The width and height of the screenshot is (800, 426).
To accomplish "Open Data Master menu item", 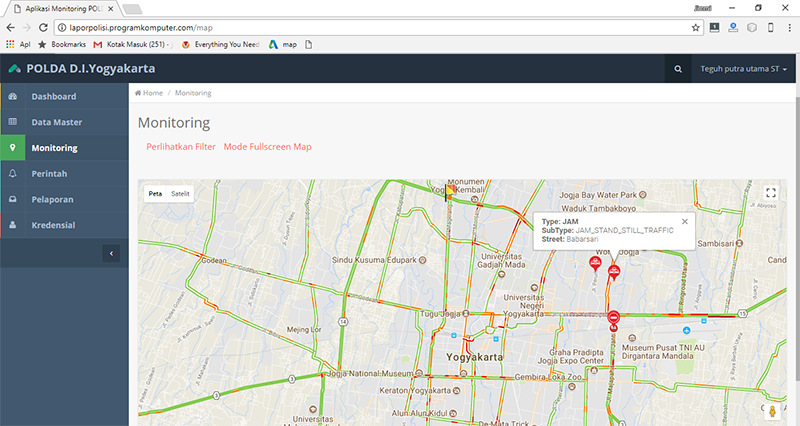I will (x=64, y=122).
